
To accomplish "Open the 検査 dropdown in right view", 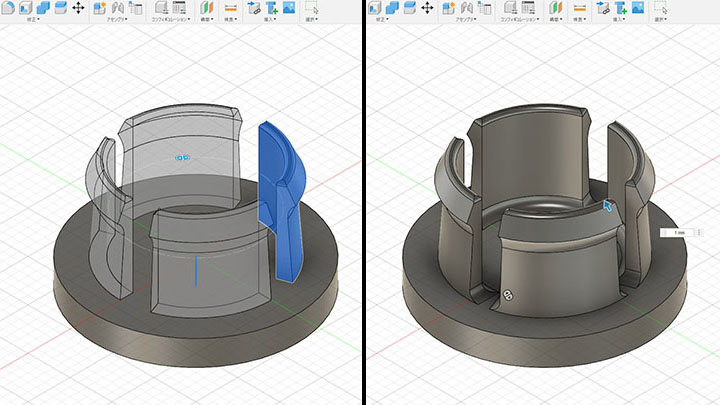I will (580, 19).
